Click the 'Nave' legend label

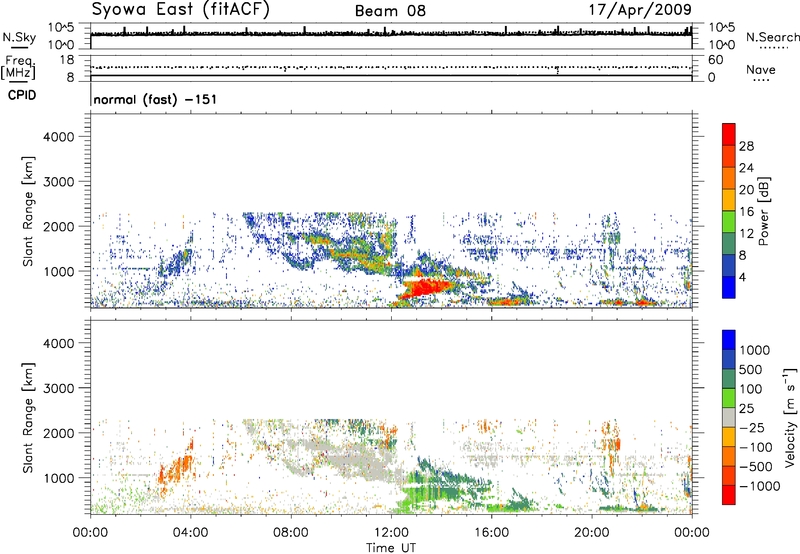pos(760,69)
